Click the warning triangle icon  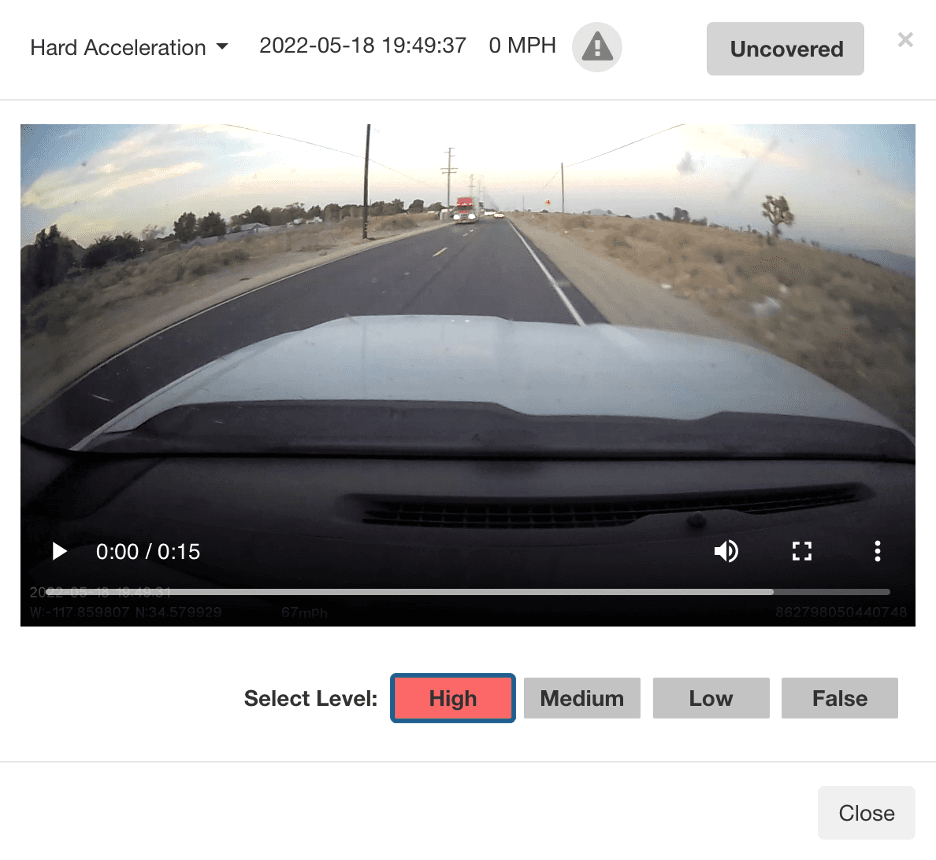coord(597,47)
